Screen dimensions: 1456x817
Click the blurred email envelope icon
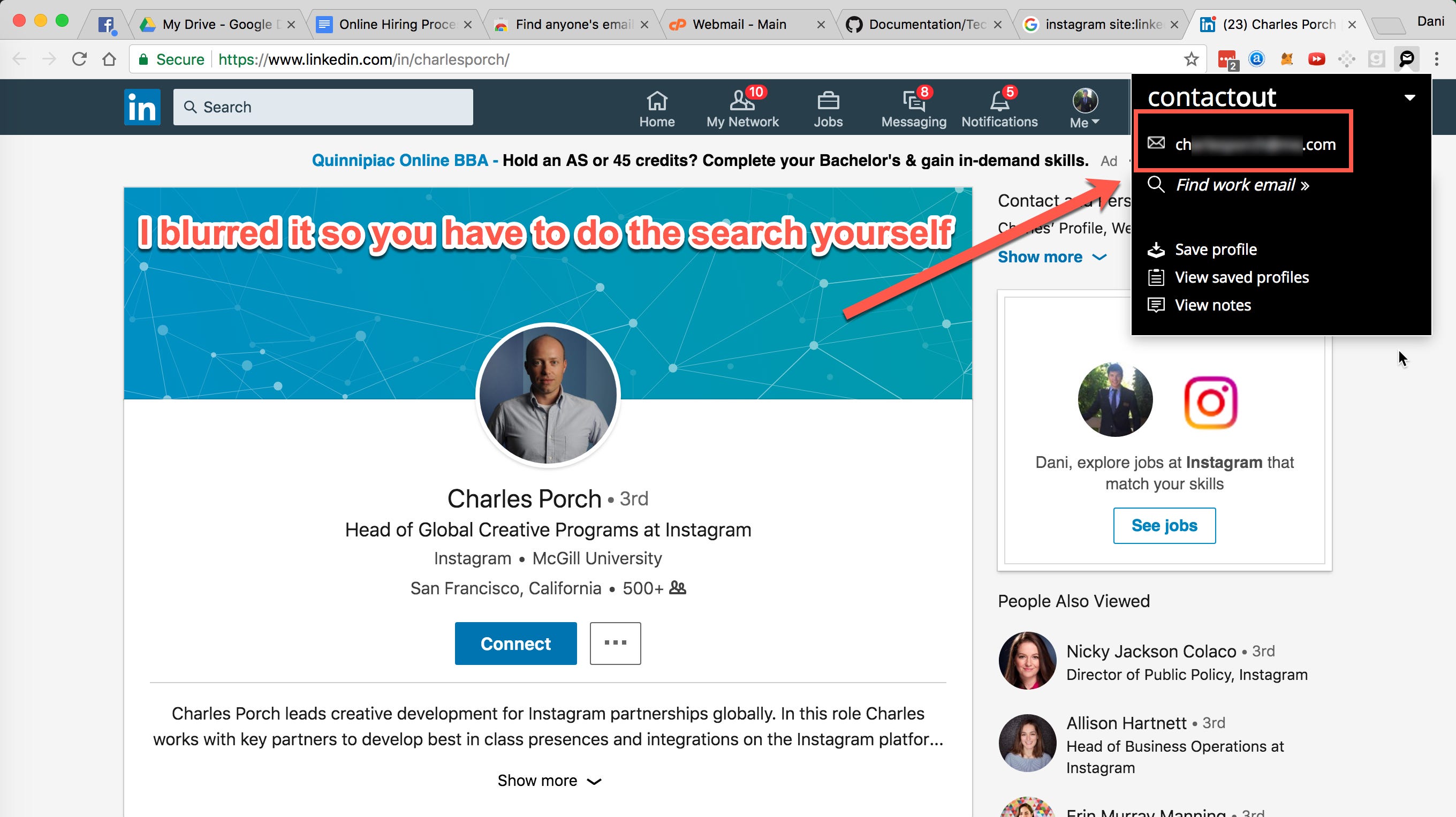coord(1156,142)
